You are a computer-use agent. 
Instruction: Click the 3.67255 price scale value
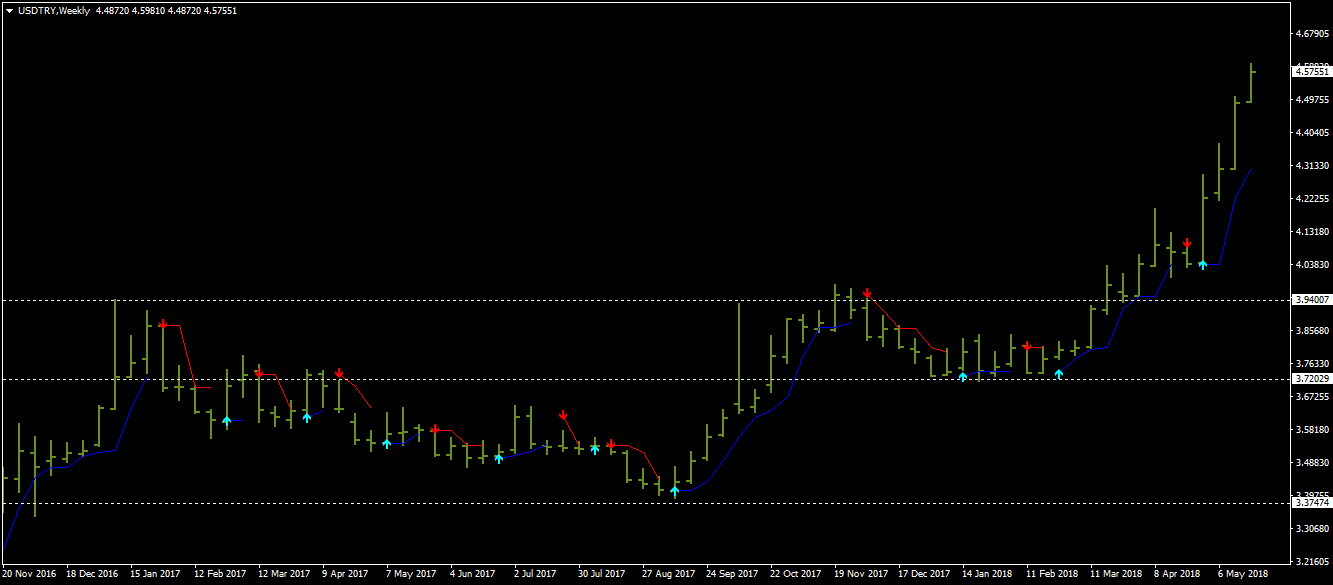pos(1312,397)
